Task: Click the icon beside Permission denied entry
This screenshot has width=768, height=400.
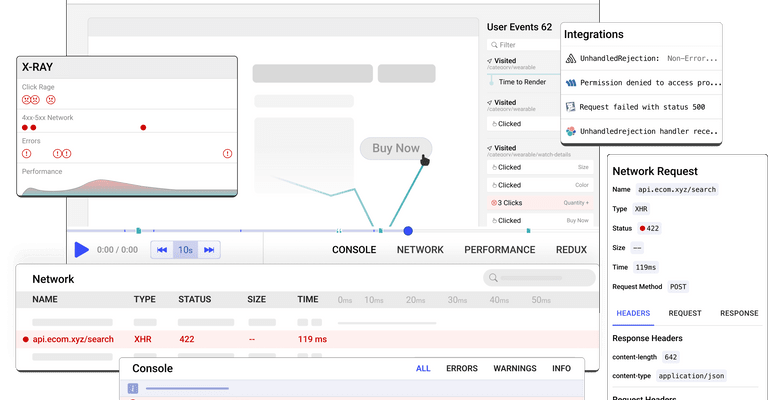Action: coord(571,83)
